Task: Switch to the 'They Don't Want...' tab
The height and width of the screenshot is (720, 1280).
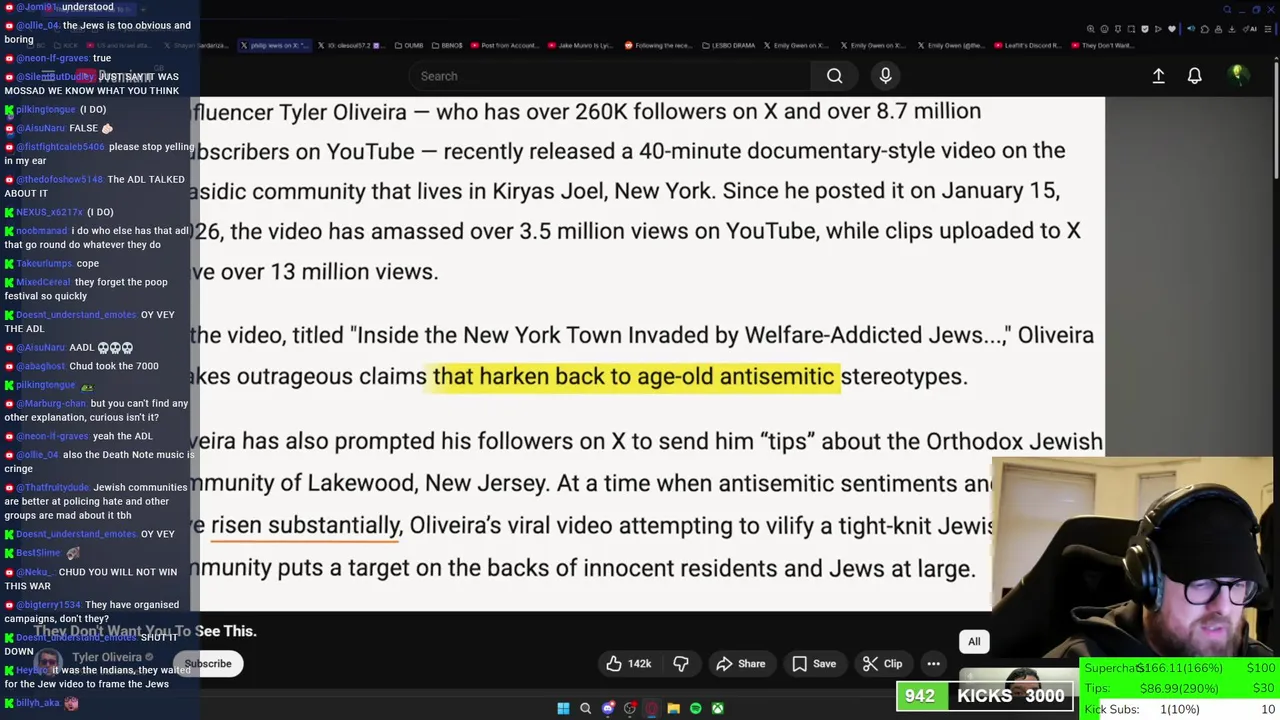Action: [1105, 45]
